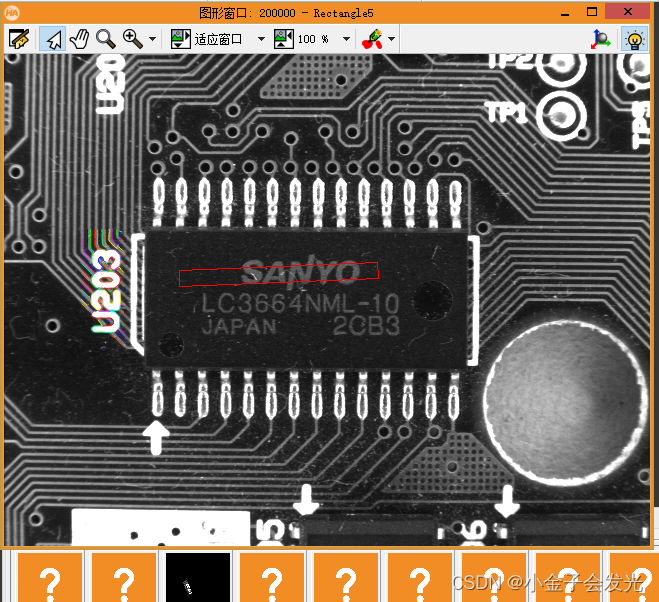Select the first question-mark variable thumbnail

(50, 578)
